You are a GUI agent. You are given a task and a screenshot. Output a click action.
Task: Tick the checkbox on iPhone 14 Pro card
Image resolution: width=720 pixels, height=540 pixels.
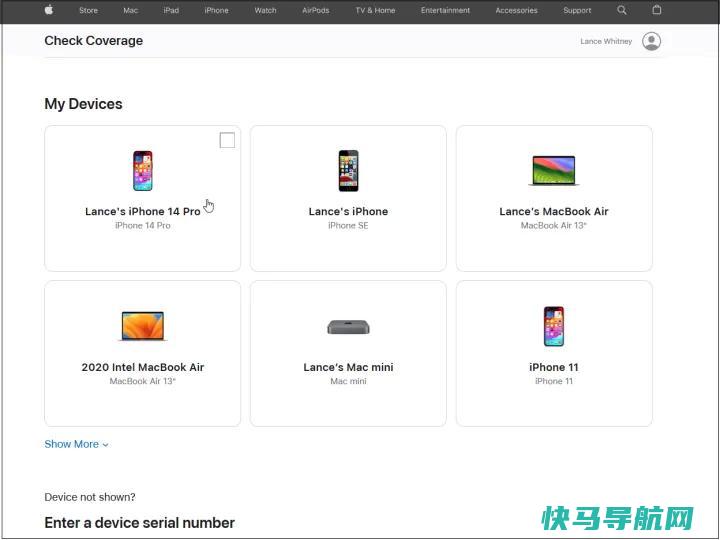[x=227, y=140]
